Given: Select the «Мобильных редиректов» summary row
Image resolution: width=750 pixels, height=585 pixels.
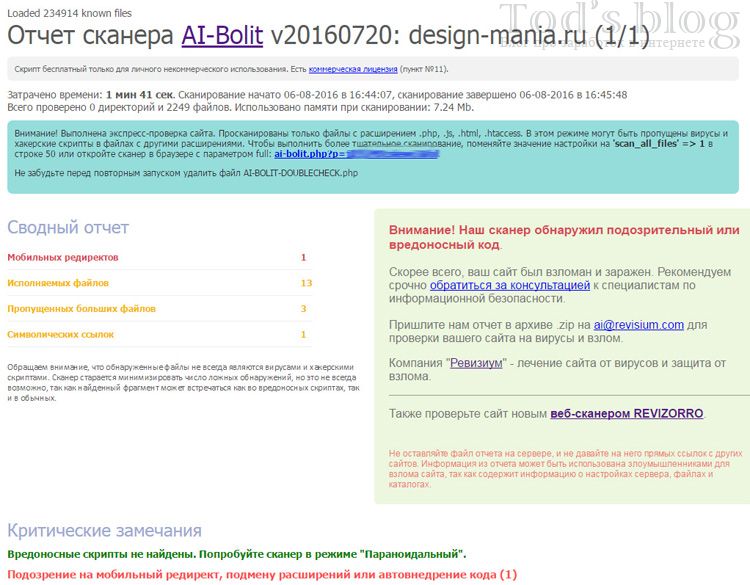Looking at the screenshot, I should pos(63,257).
